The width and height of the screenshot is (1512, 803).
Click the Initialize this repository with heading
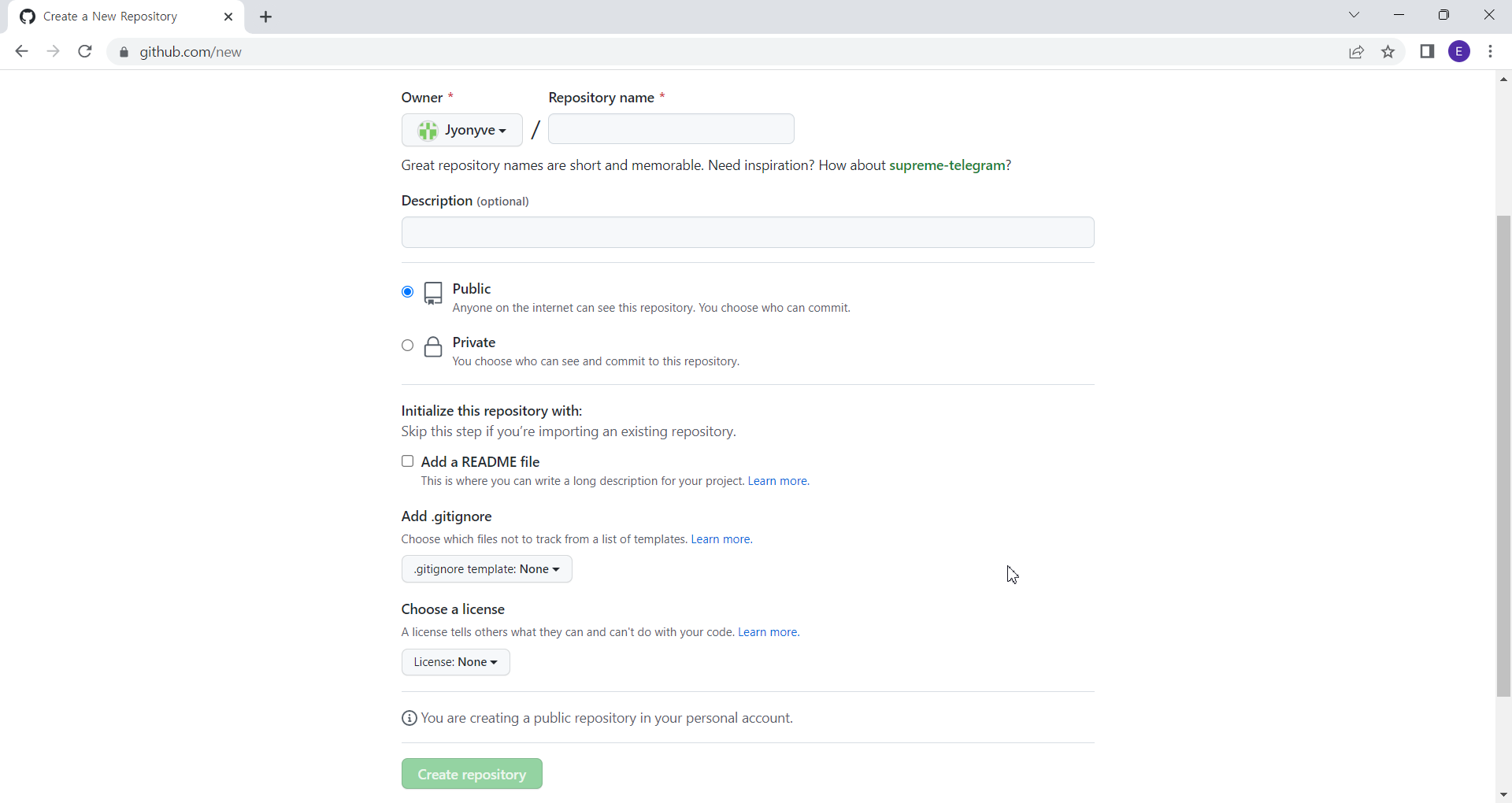click(x=491, y=411)
